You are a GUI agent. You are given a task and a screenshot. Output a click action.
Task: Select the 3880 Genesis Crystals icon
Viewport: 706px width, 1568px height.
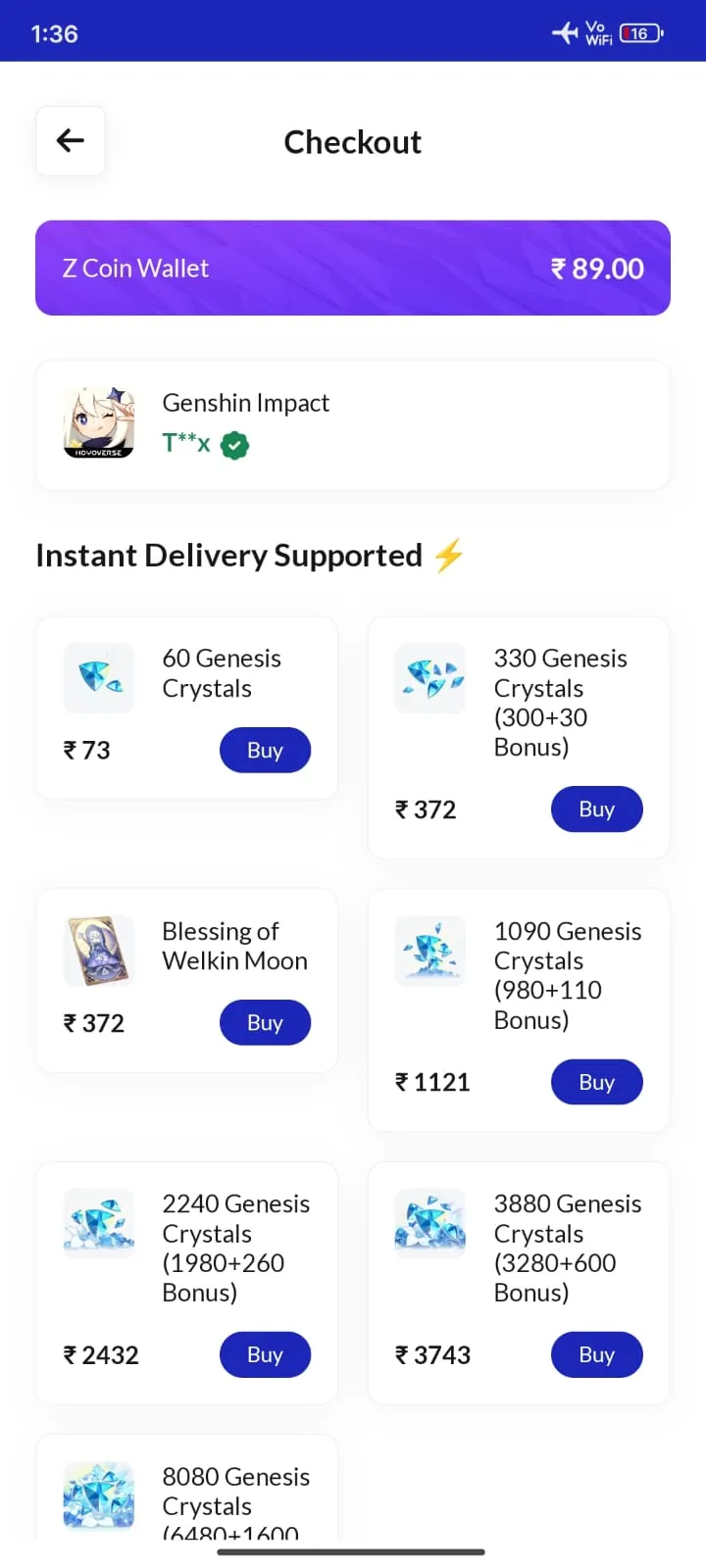[430, 1223]
